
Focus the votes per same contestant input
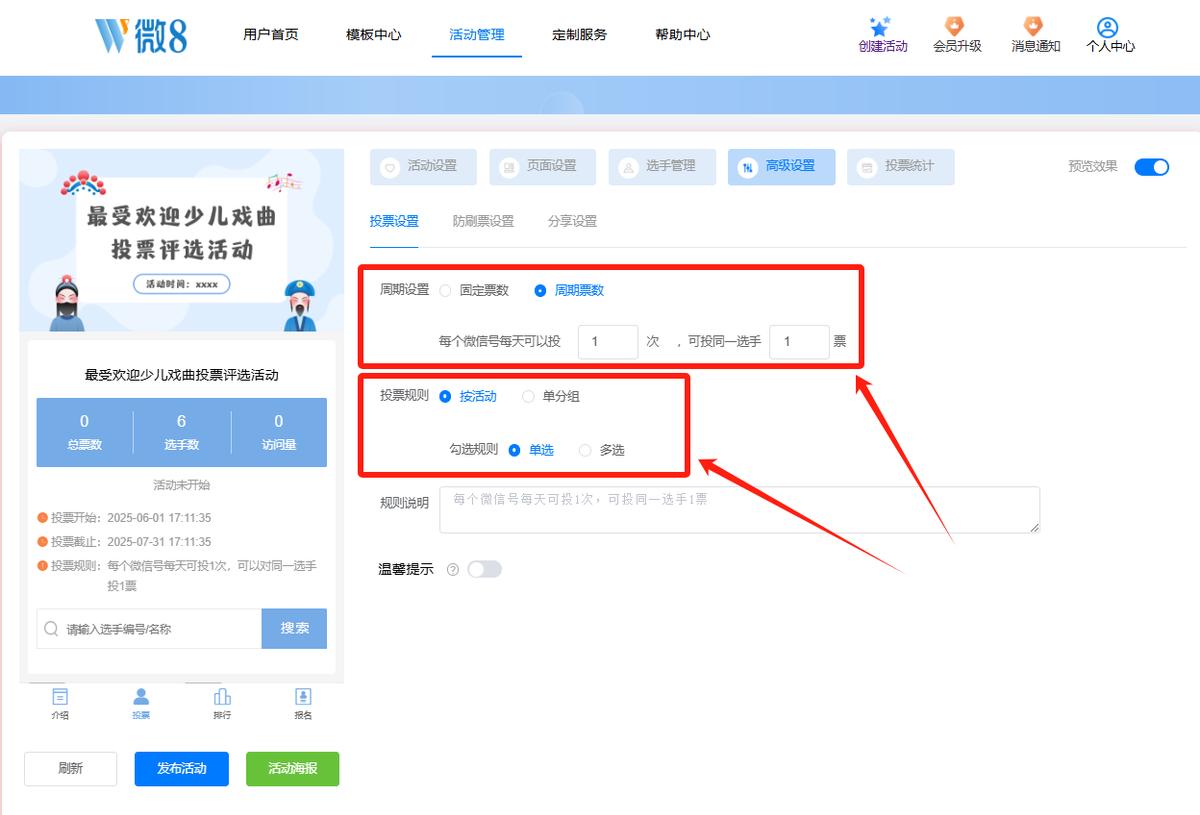pos(800,342)
